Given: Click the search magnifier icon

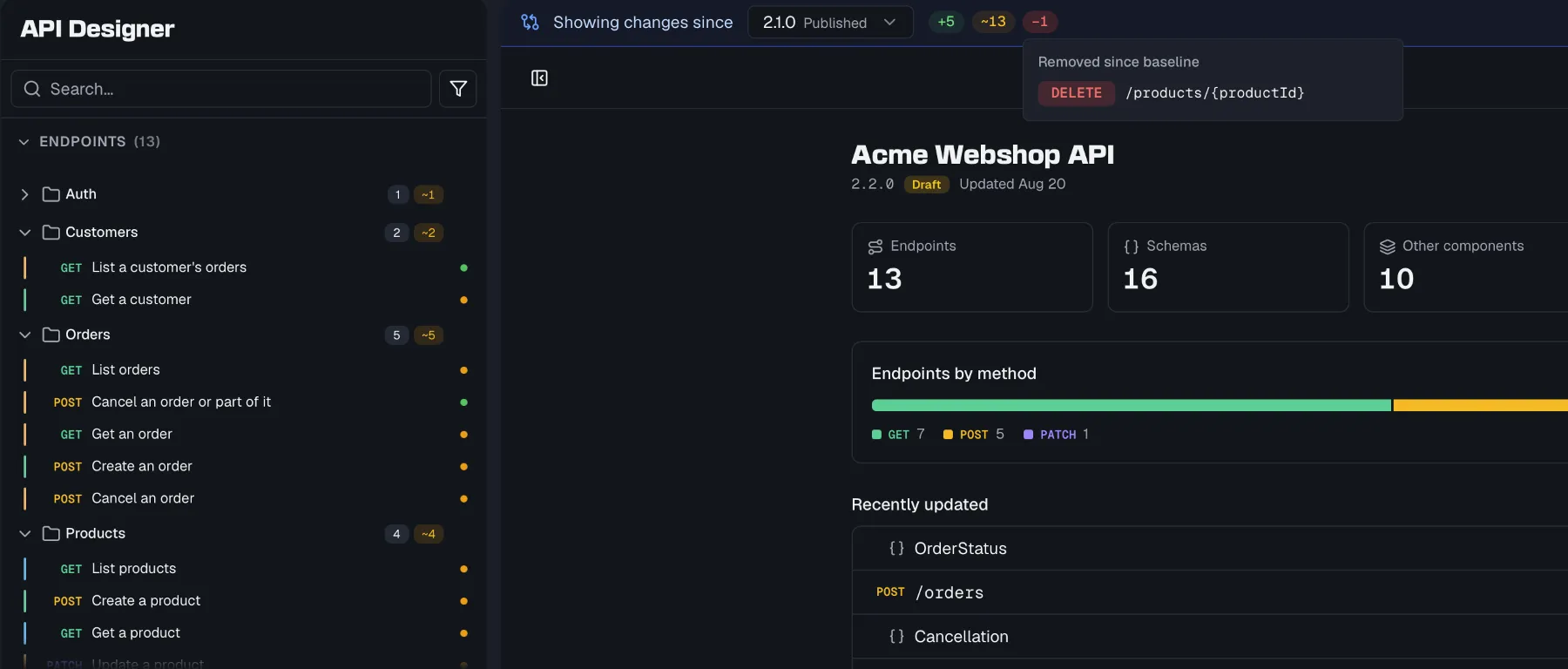Looking at the screenshot, I should [x=32, y=89].
